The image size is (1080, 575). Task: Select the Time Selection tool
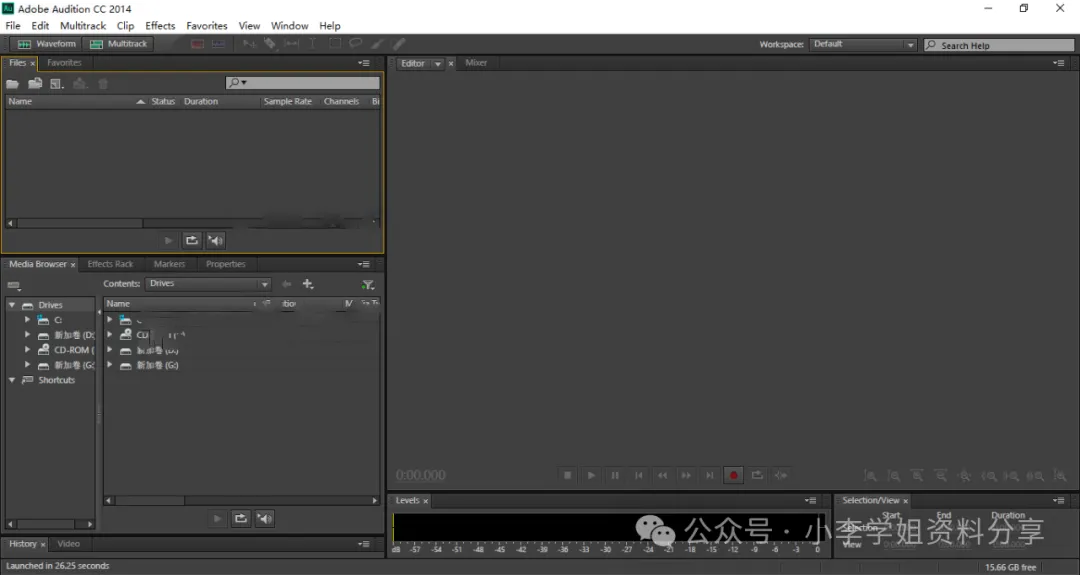coord(312,44)
